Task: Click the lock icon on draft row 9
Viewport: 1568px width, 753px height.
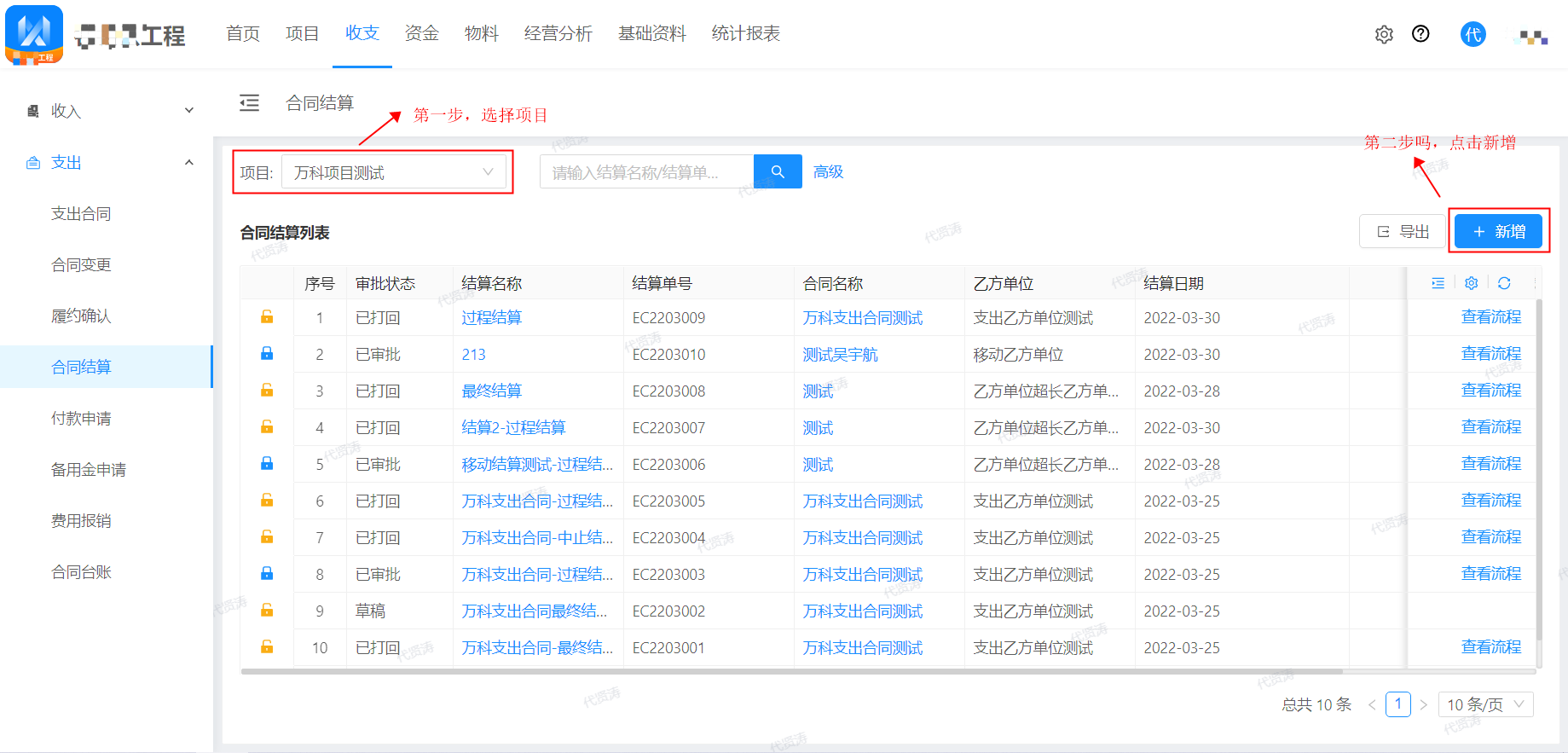Action: (267, 611)
